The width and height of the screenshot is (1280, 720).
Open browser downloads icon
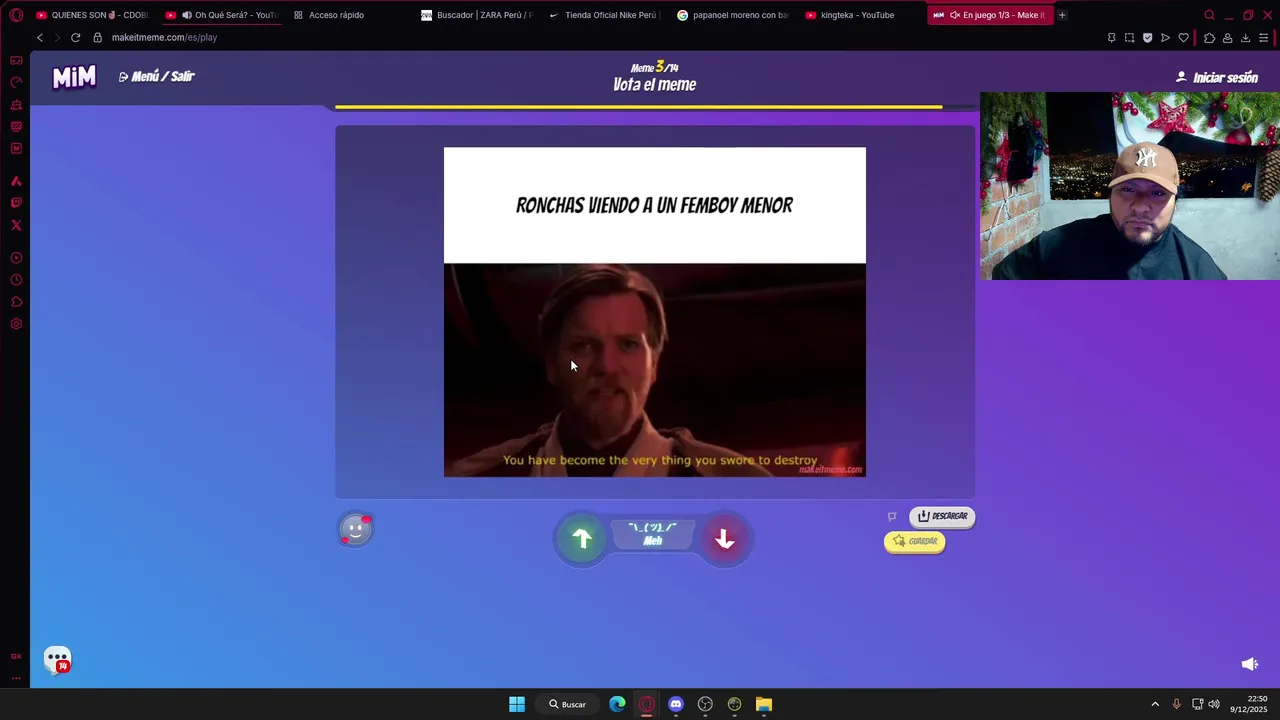pos(1245,38)
